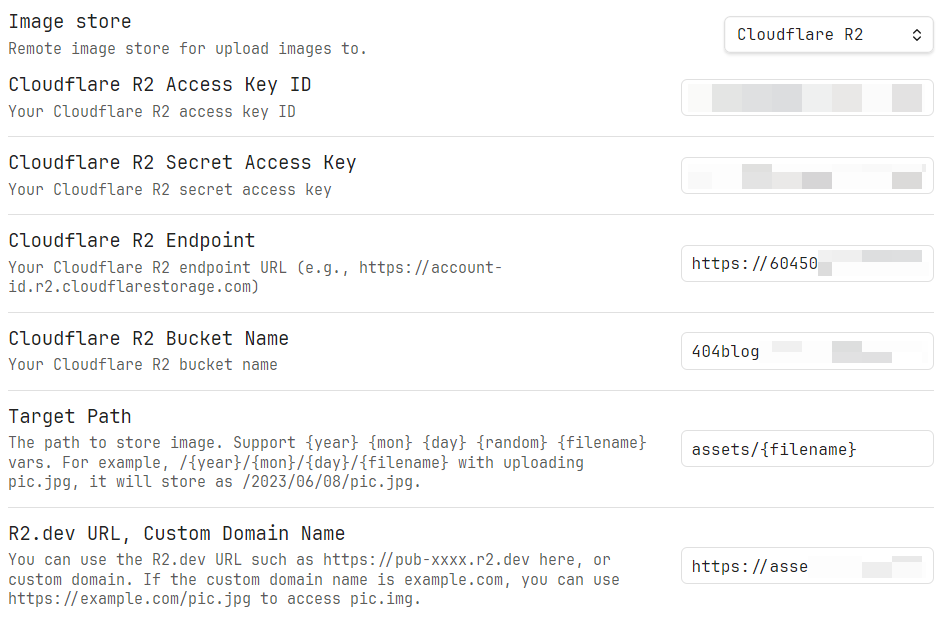
Task: Edit the Target Path field with assets/{filename}
Action: [807, 449]
